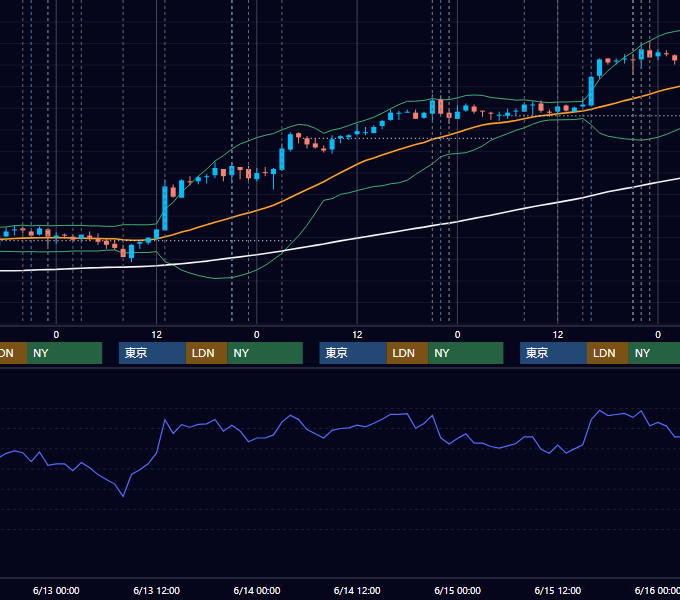Click the 6/14 12:00 date label
The image size is (680, 600).
357,590
